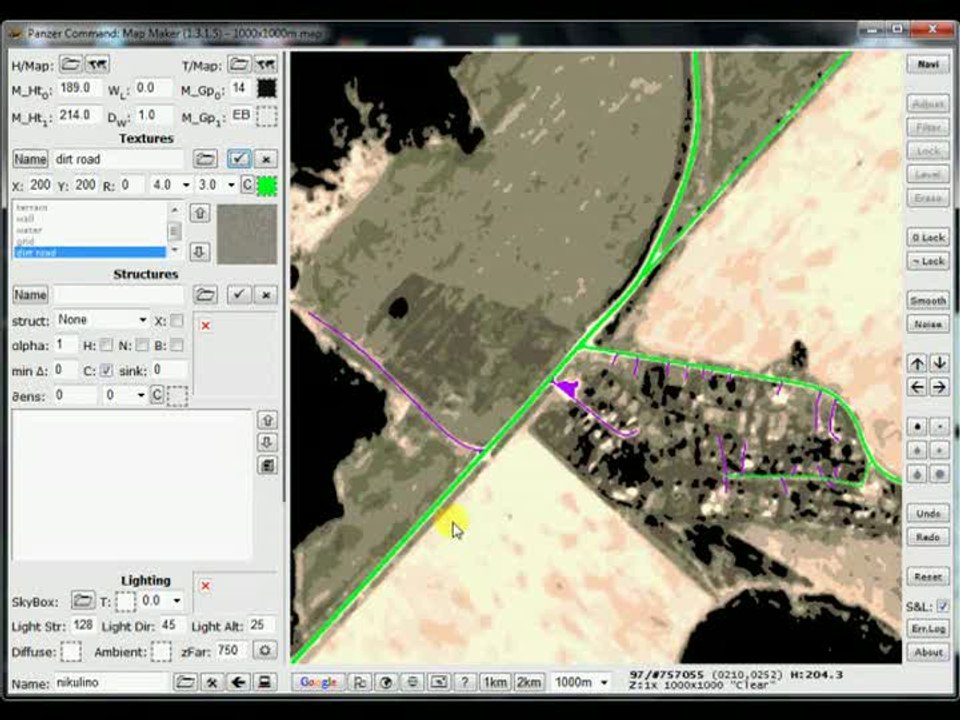This screenshot has width=960, height=720.
Task: Click the dirt road texture preview thumbnail
Action: pos(247,234)
